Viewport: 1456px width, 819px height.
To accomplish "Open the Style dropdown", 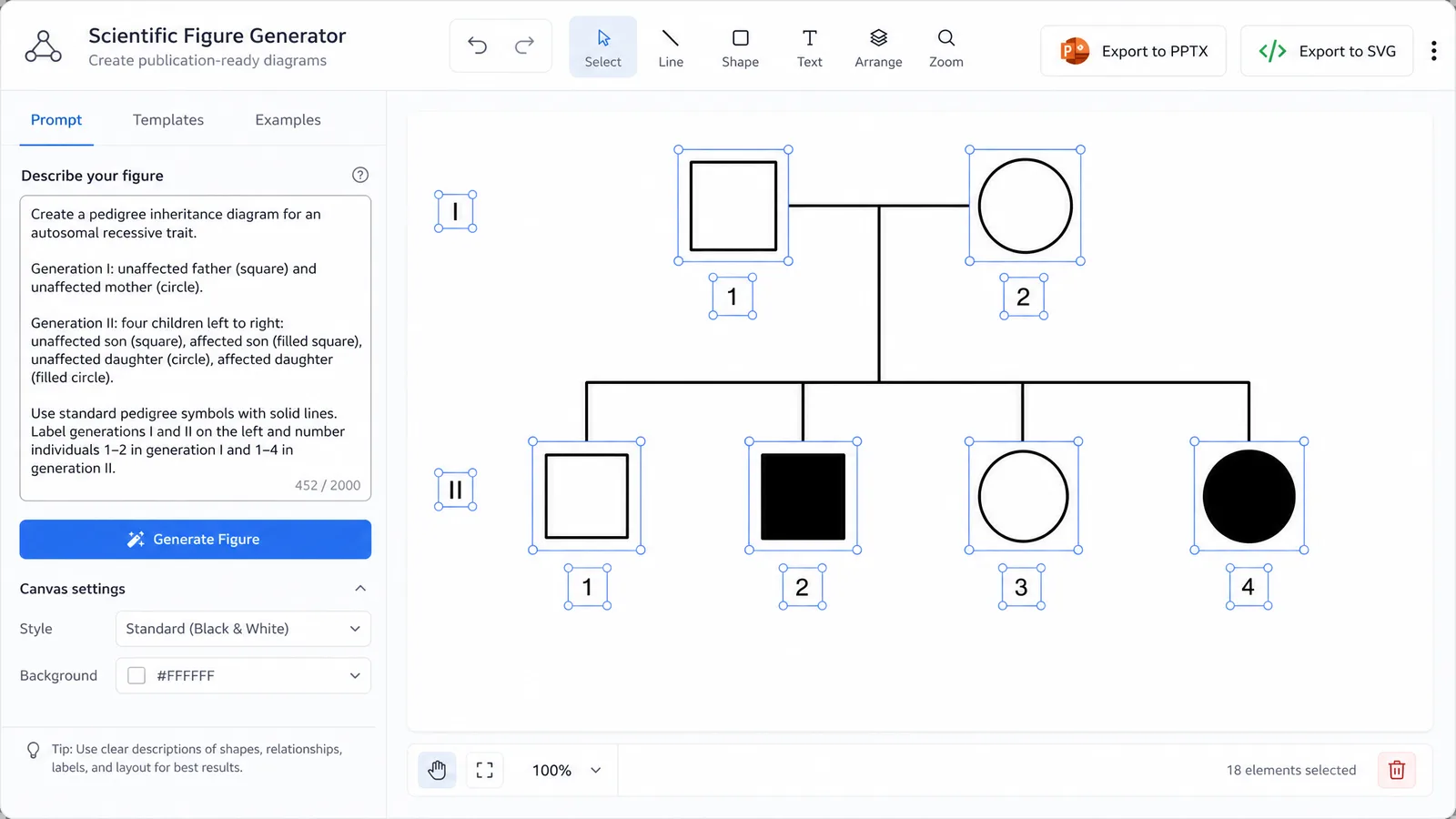I will 243,629.
